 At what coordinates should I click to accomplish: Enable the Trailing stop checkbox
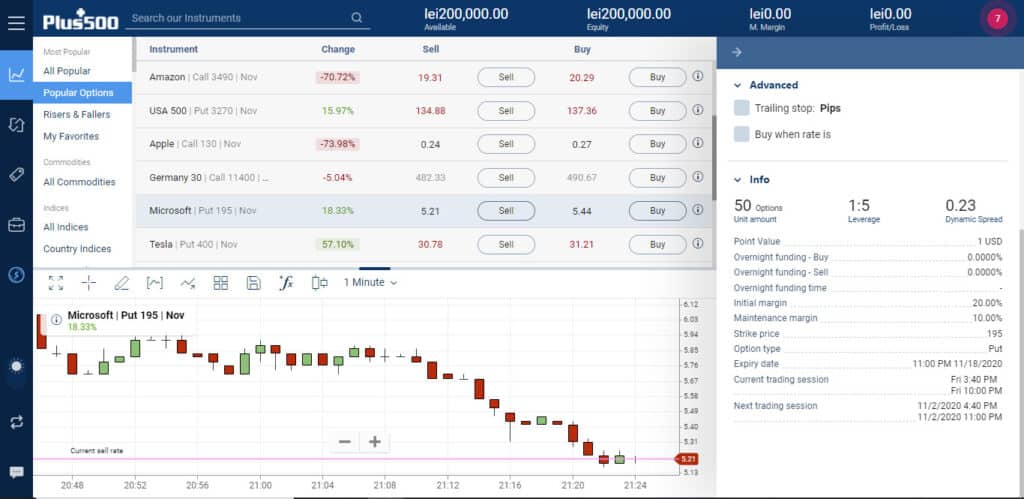coord(741,108)
